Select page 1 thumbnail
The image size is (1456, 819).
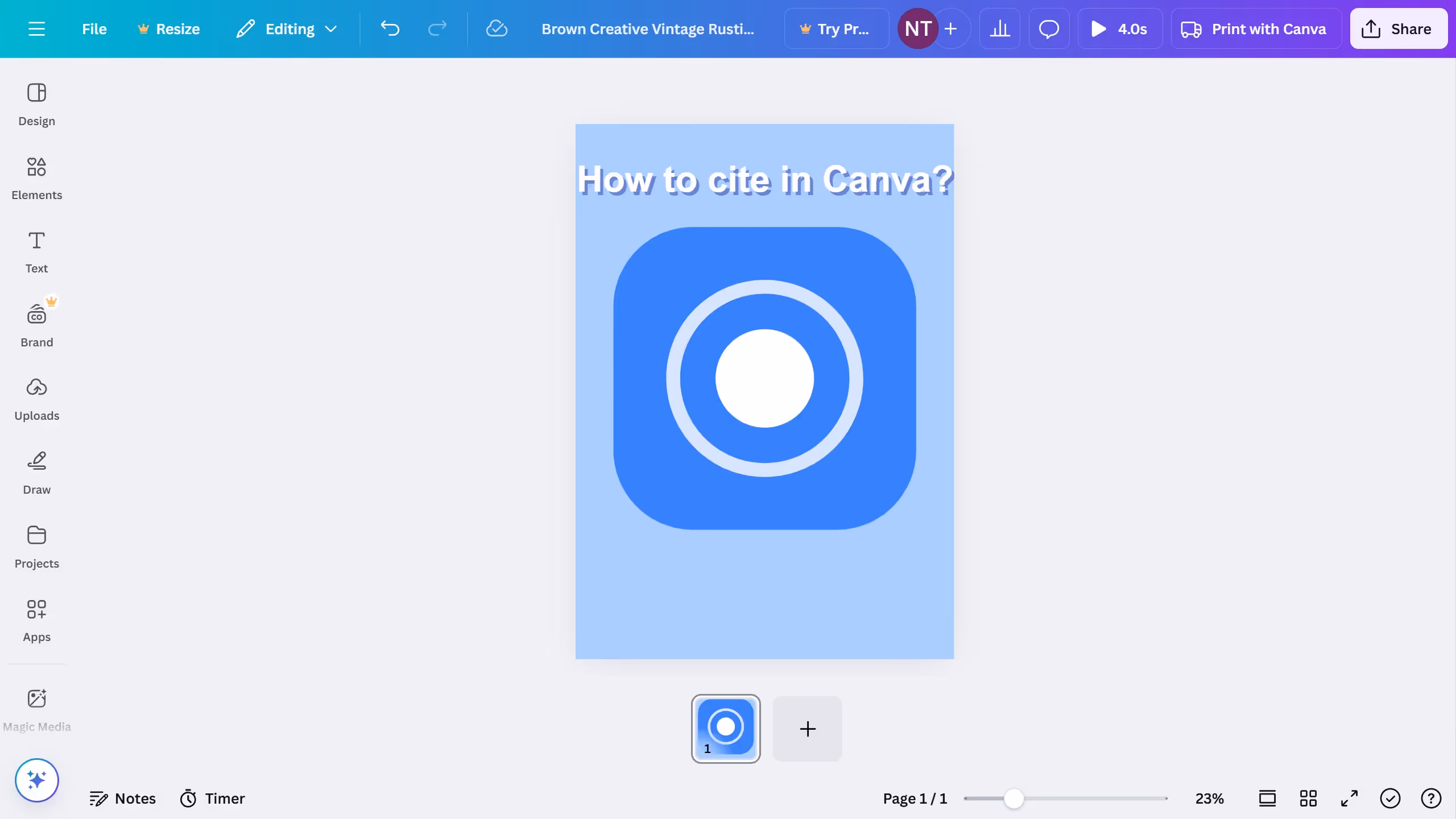726,729
